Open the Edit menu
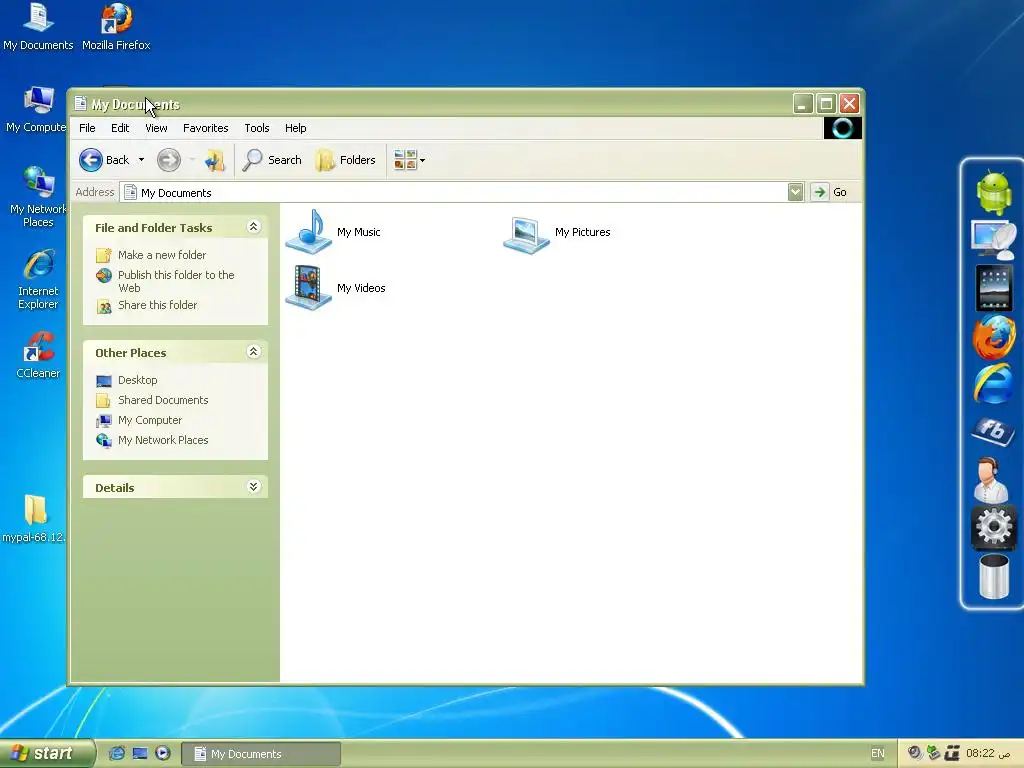 point(120,128)
